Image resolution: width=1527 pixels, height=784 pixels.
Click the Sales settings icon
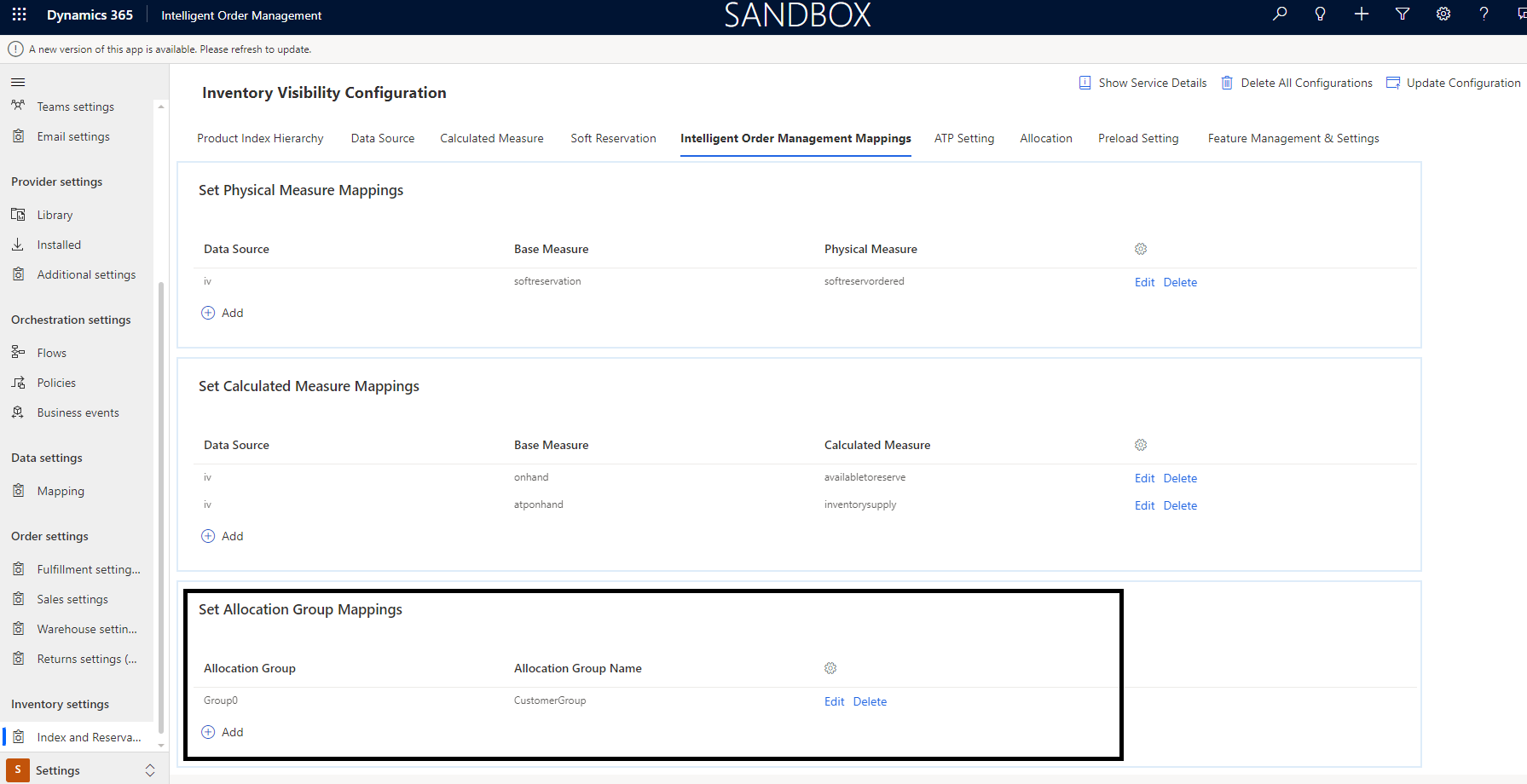click(x=18, y=598)
